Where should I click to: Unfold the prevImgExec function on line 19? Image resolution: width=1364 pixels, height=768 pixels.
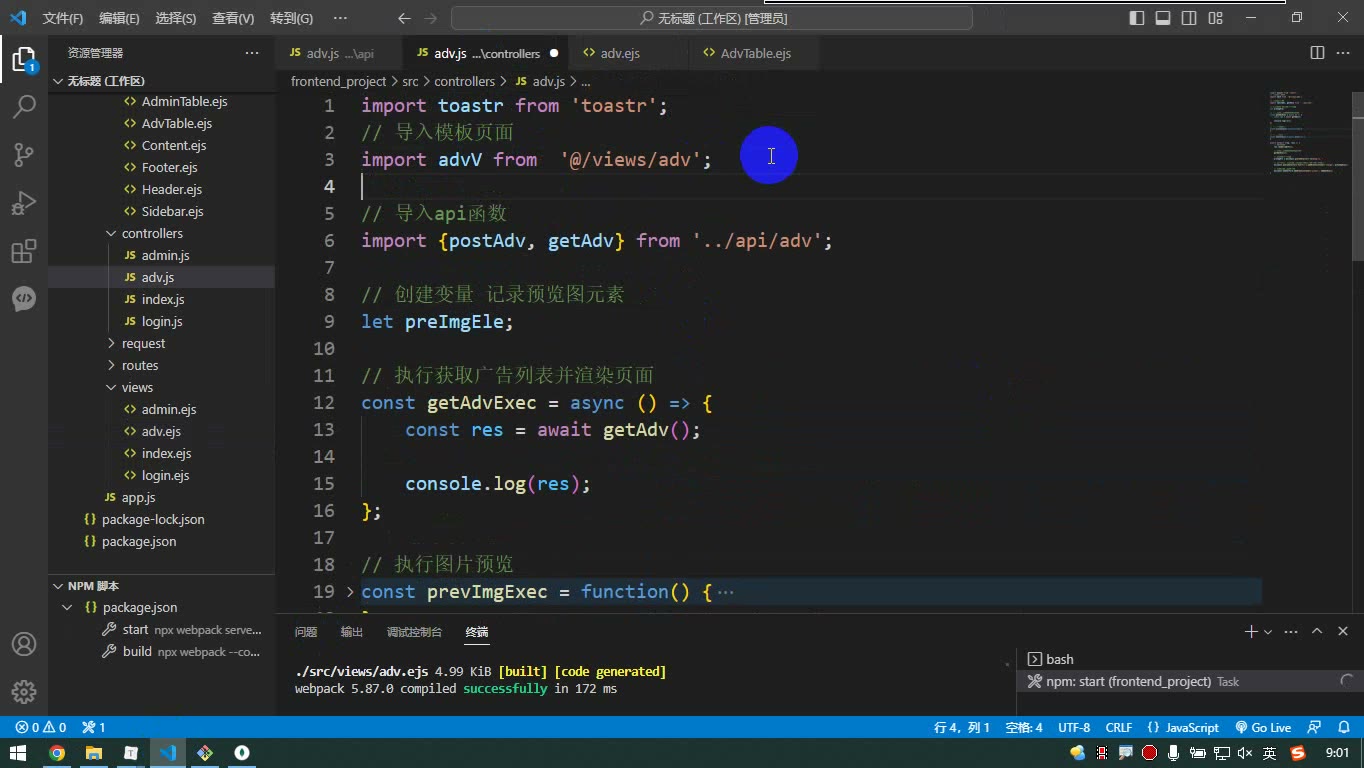pyautogui.click(x=350, y=592)
